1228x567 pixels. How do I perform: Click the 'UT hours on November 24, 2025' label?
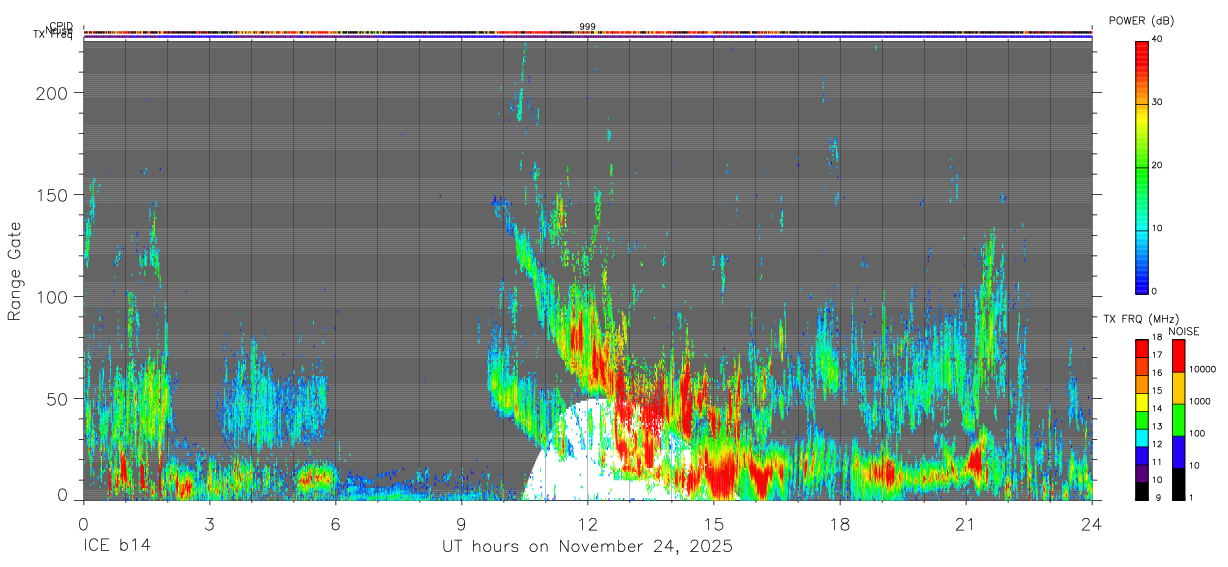[587, 547]
